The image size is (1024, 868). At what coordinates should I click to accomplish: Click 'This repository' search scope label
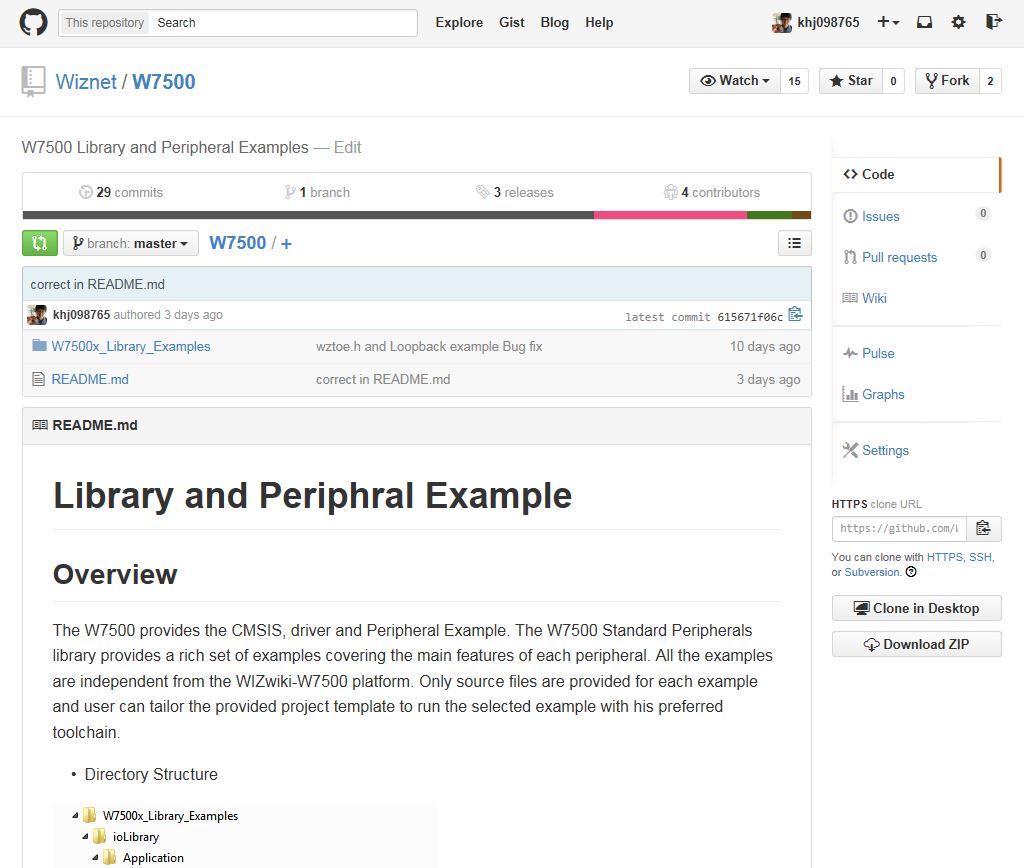tap(104, 23)
